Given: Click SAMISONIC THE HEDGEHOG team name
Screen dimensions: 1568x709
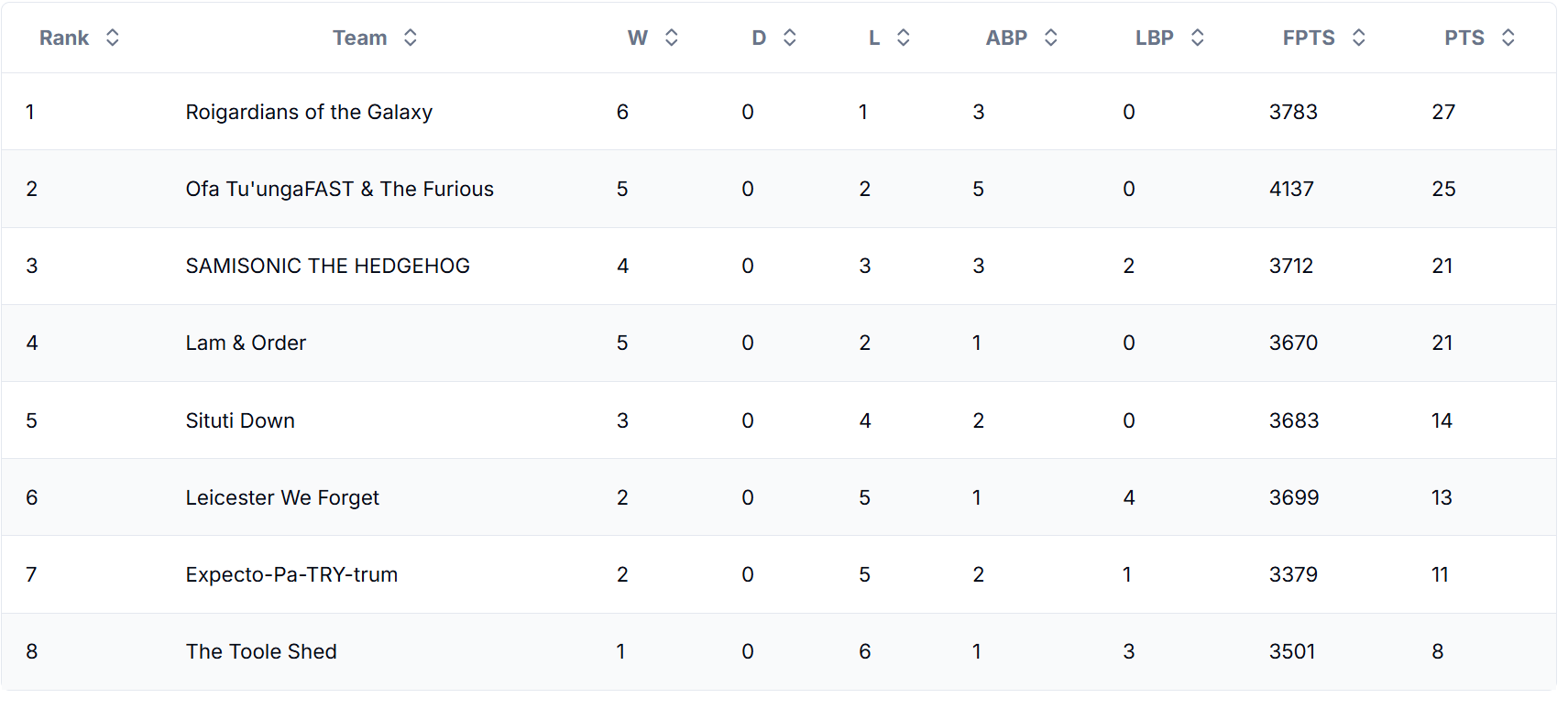Looking at the screenshot, I should tap(327, 266).
